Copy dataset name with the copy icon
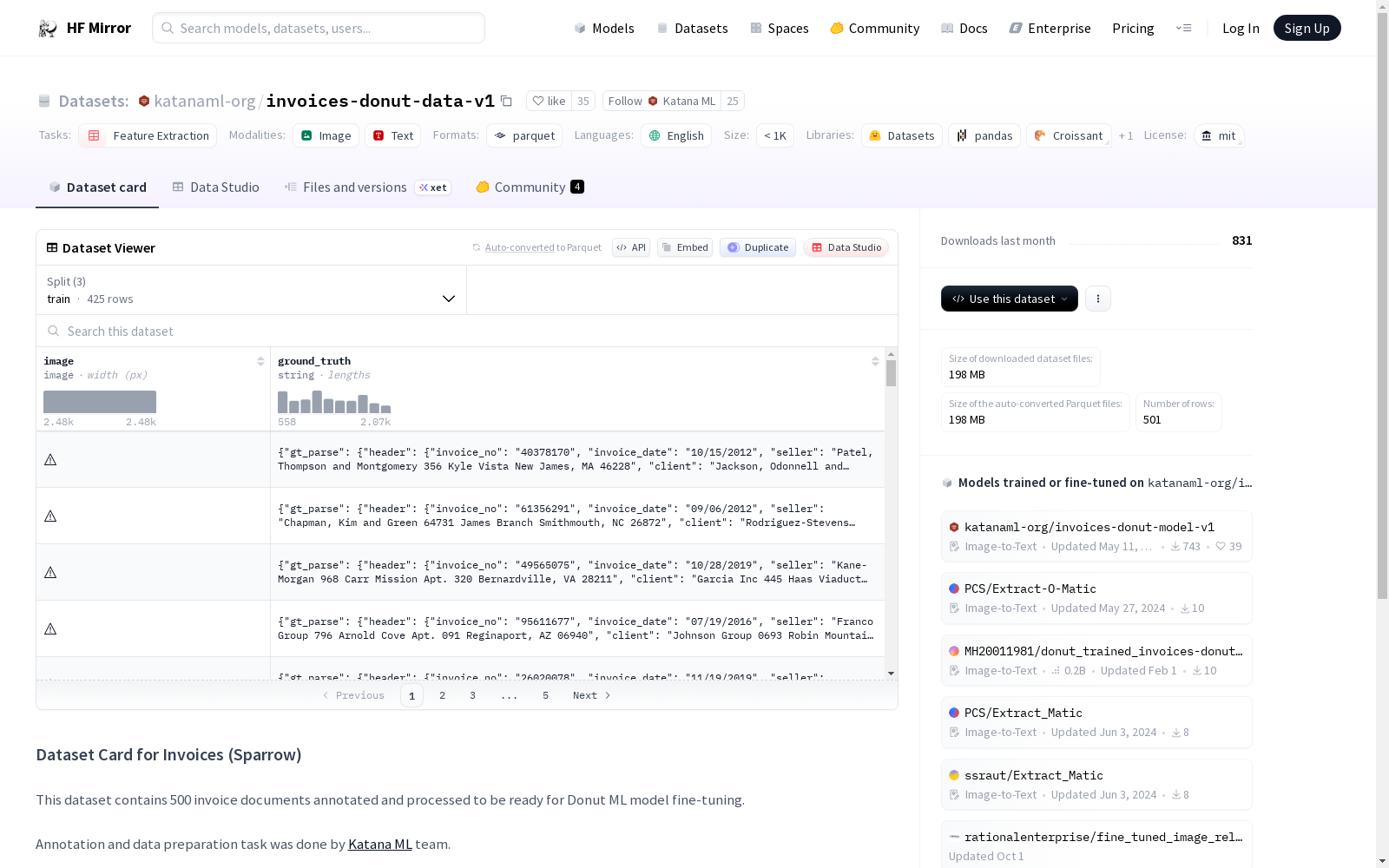The image size is (1389, 868). coord(506,101)
